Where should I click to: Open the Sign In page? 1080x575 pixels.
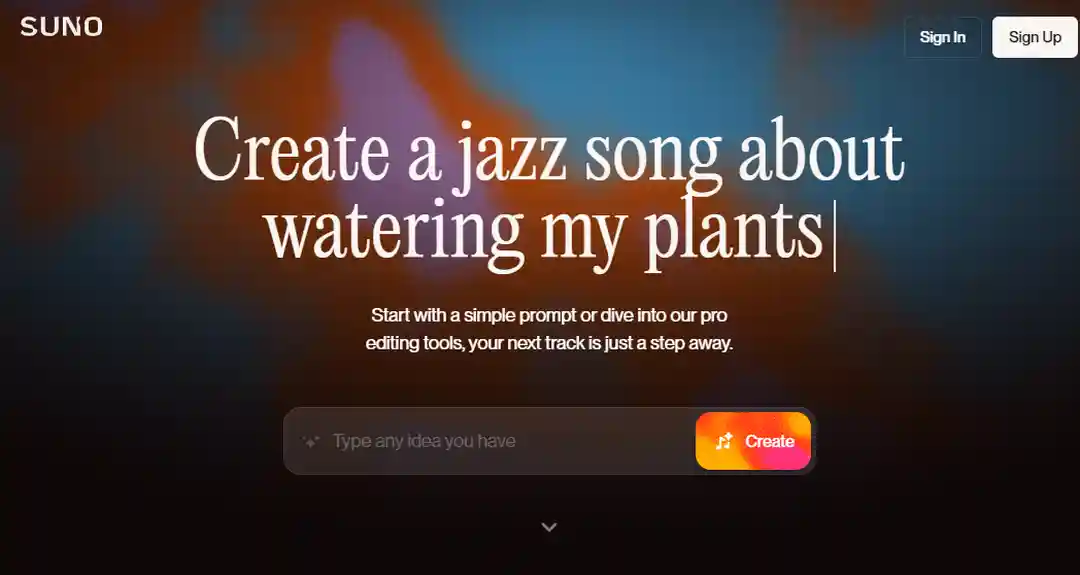[942, 37]
